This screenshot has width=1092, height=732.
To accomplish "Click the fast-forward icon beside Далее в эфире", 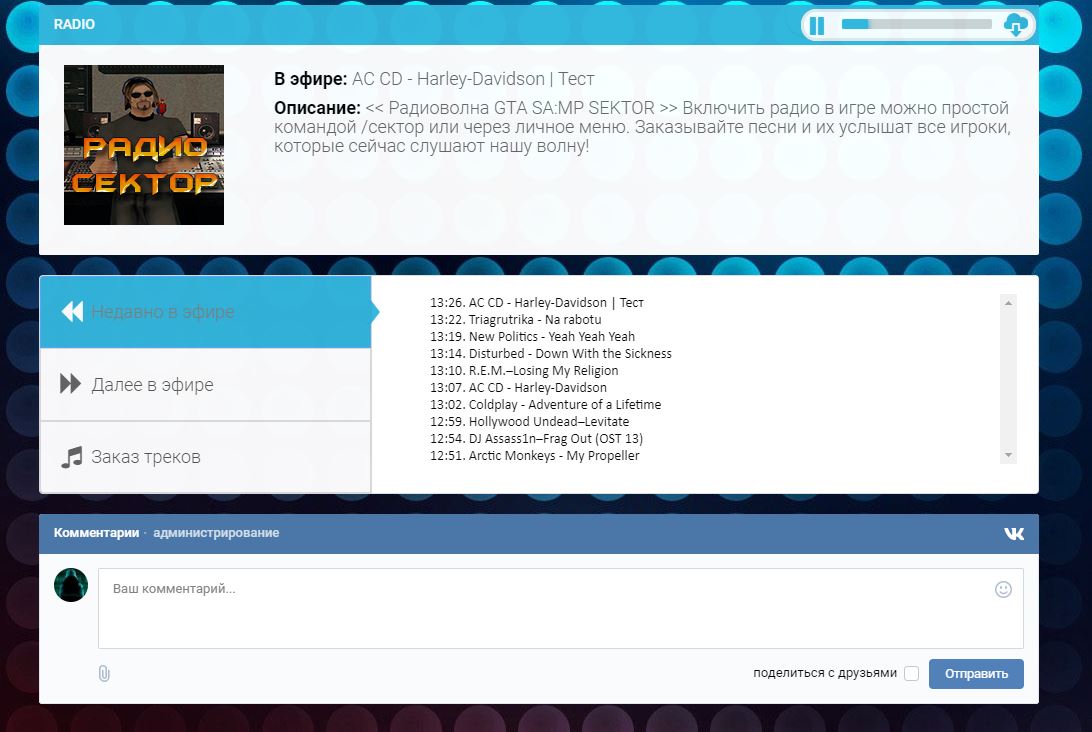I will [x=70, y=384].
